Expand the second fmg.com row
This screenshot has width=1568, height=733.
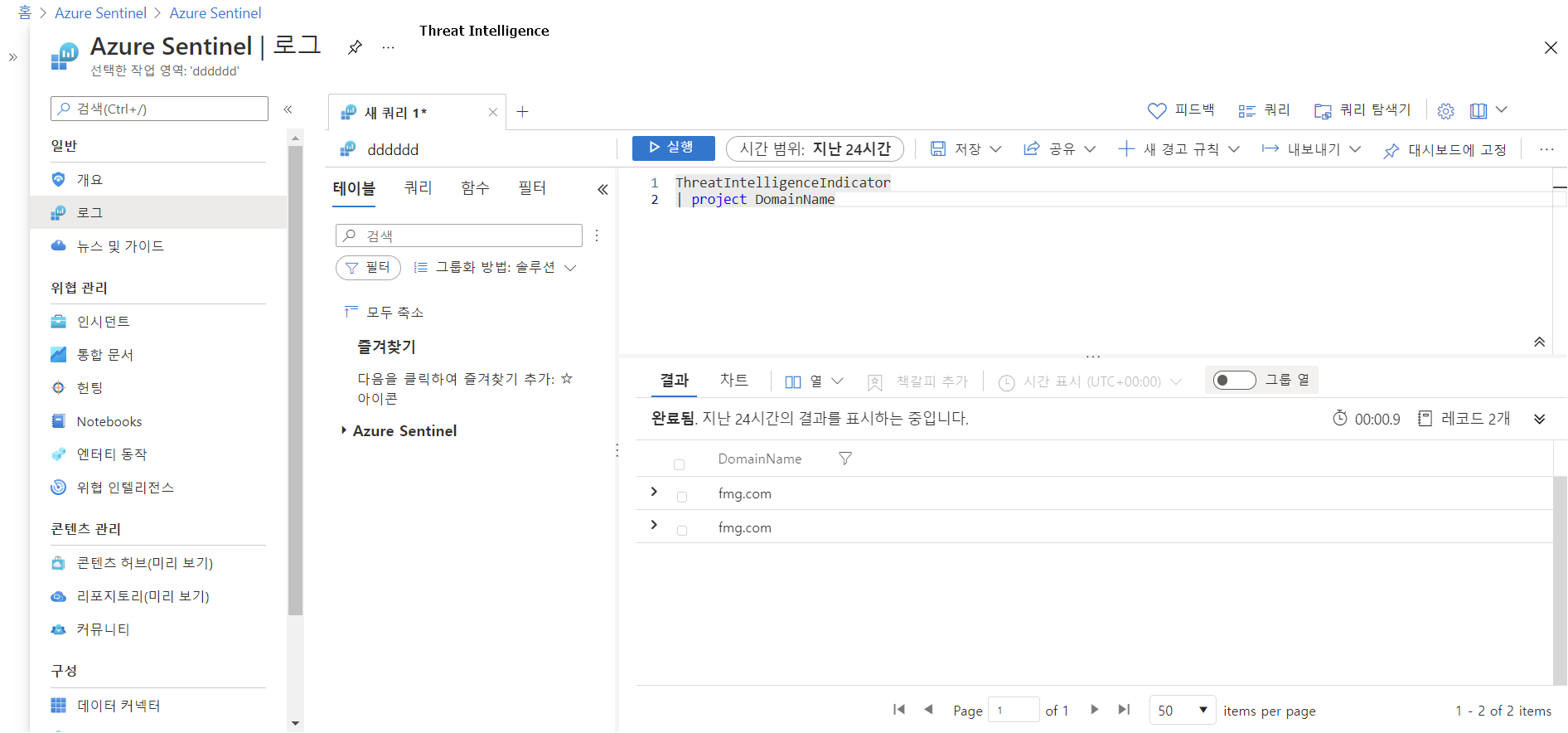pyautogui.click(x=654, y=525)
